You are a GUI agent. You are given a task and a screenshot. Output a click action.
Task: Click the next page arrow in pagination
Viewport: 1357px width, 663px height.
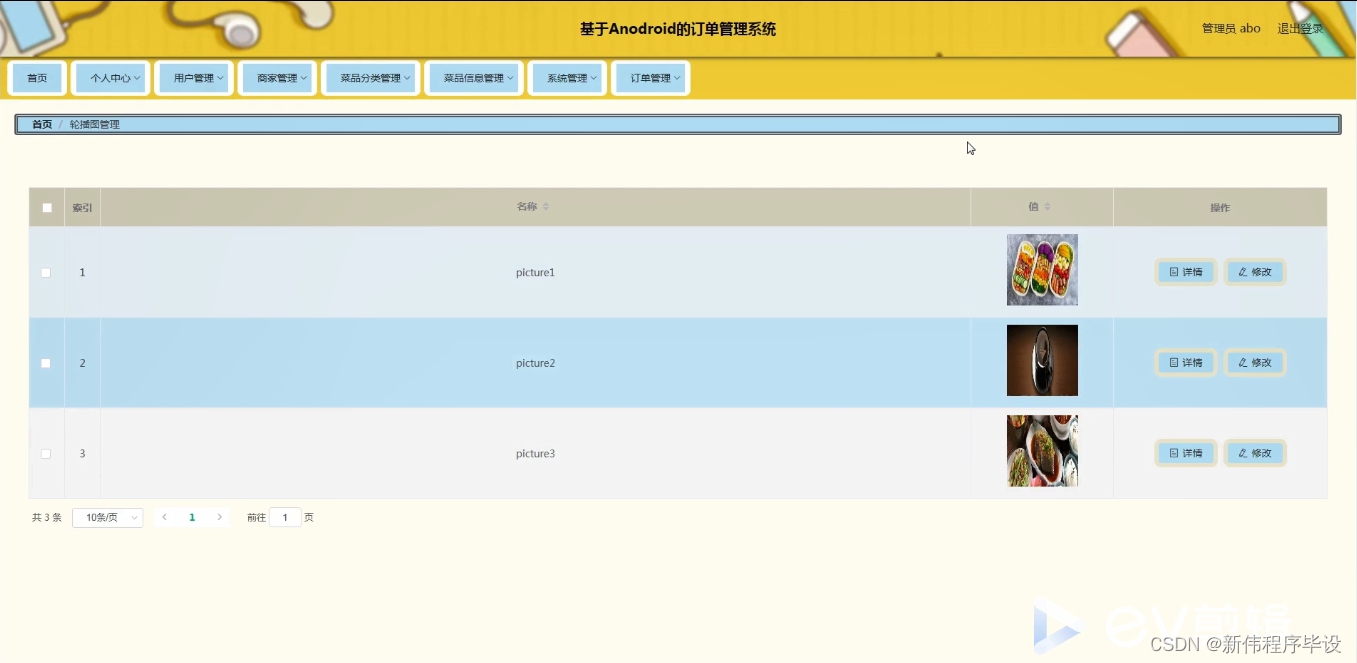(x=220, y=517)
